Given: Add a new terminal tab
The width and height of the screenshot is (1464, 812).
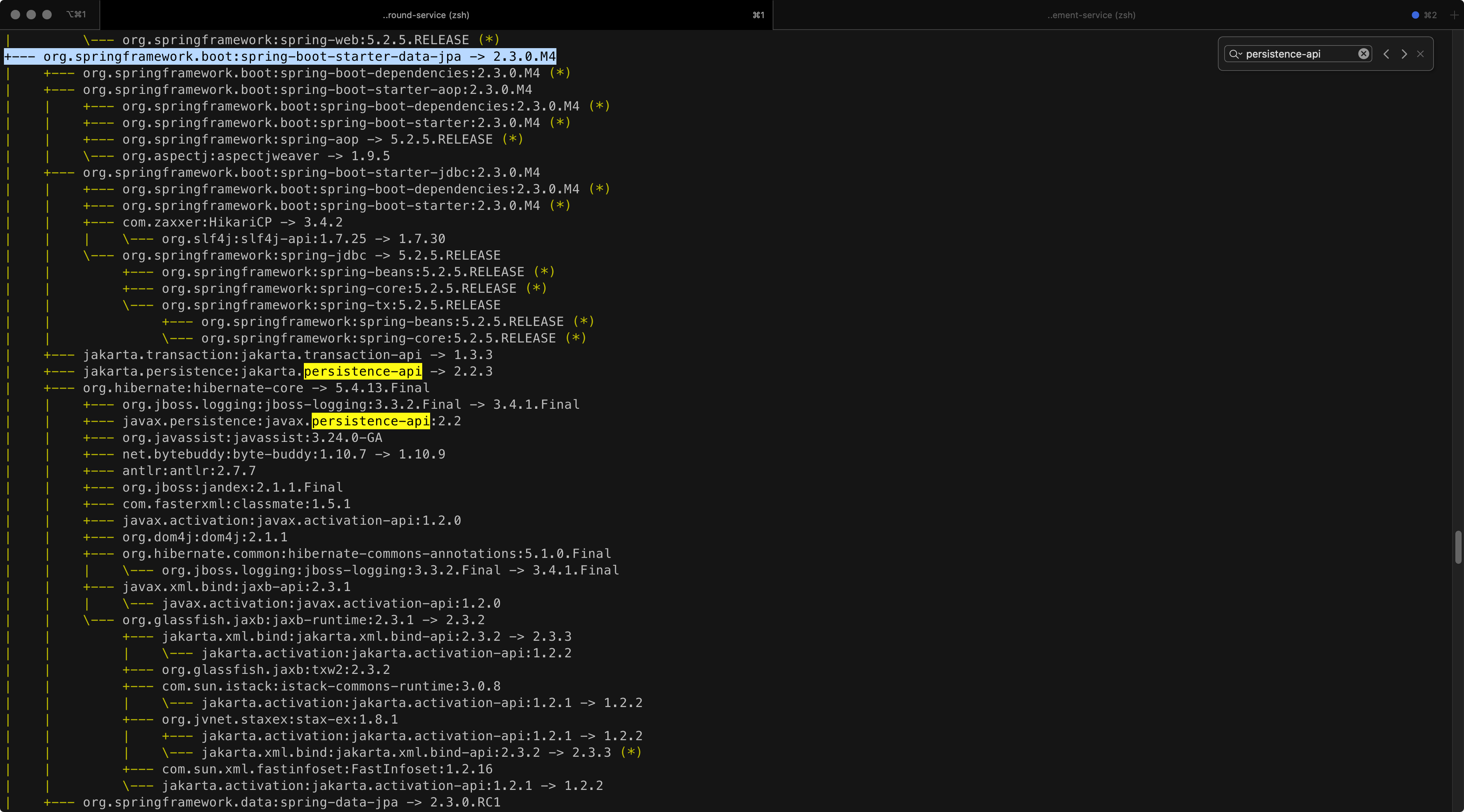Looking at the screenshot, I should (x=1454, y=15).
